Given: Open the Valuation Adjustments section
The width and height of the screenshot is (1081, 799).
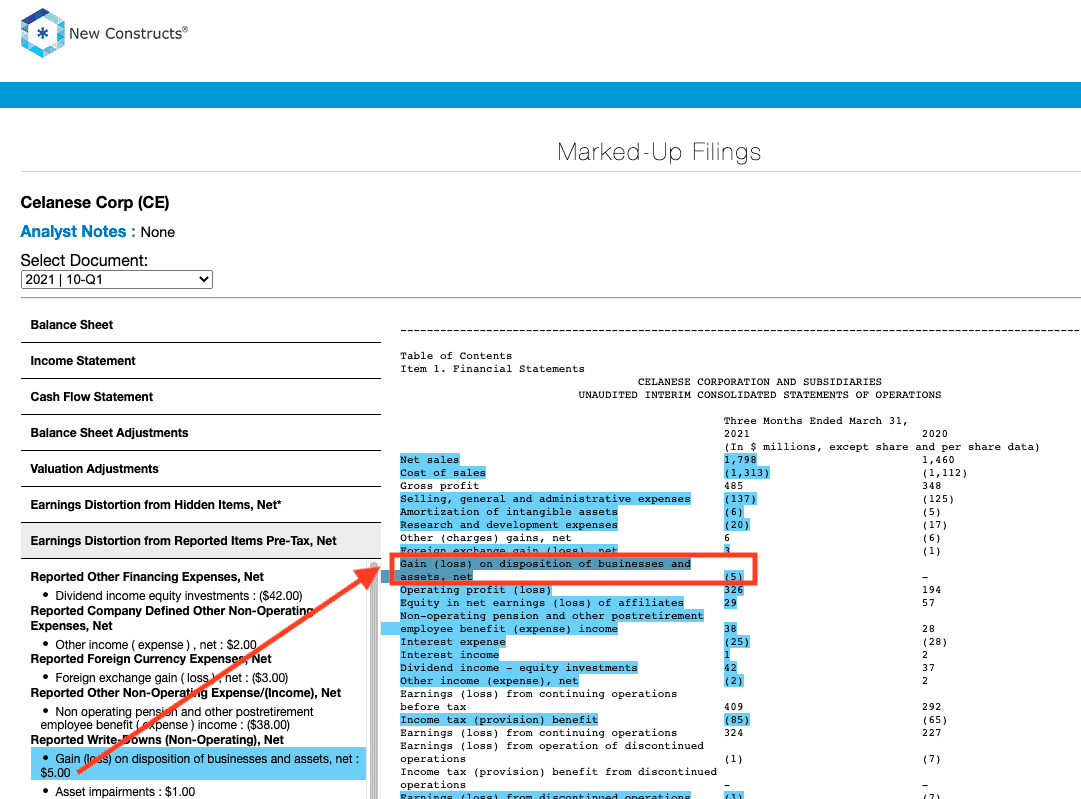Looking at the screenshot, I should tap(201, 468).
